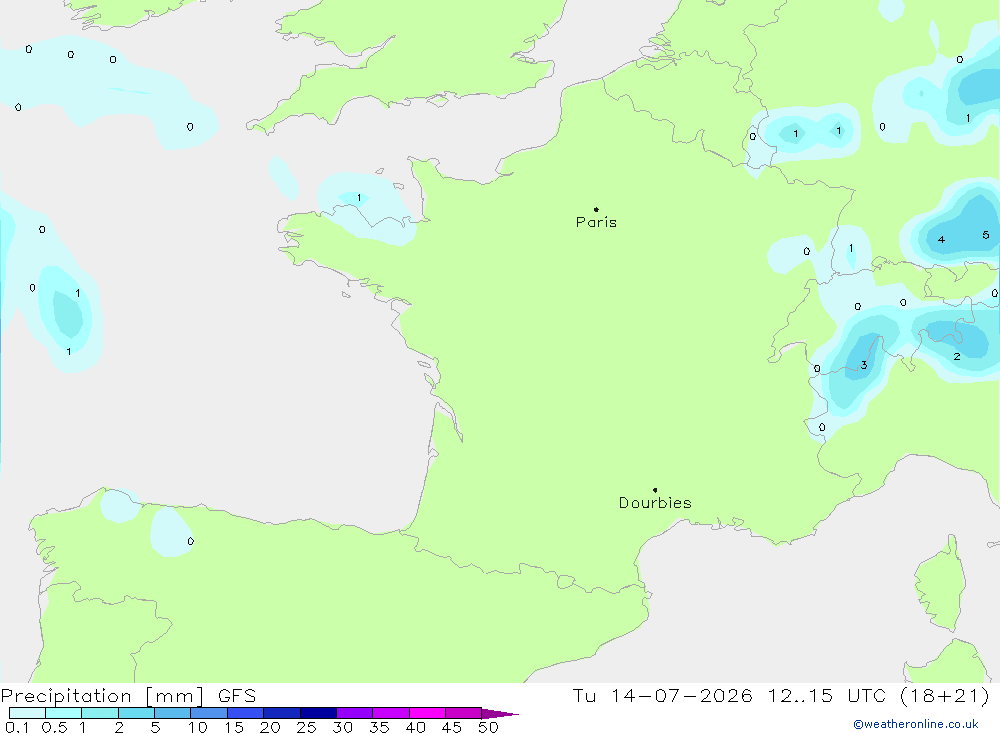Image resolution: width=1000 pixels, height=733 pixels.
Task: Select the Paris city label
Action: (x=596, y=222)
